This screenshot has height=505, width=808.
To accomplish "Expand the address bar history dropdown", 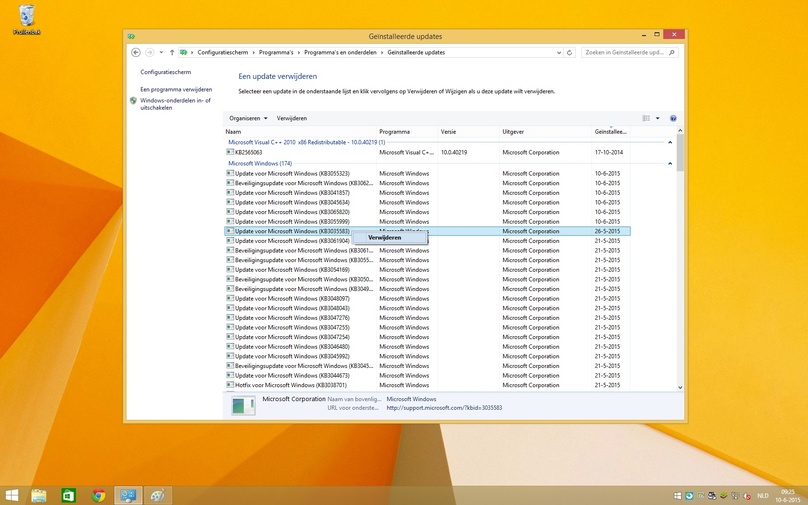I will coord(559,53).
